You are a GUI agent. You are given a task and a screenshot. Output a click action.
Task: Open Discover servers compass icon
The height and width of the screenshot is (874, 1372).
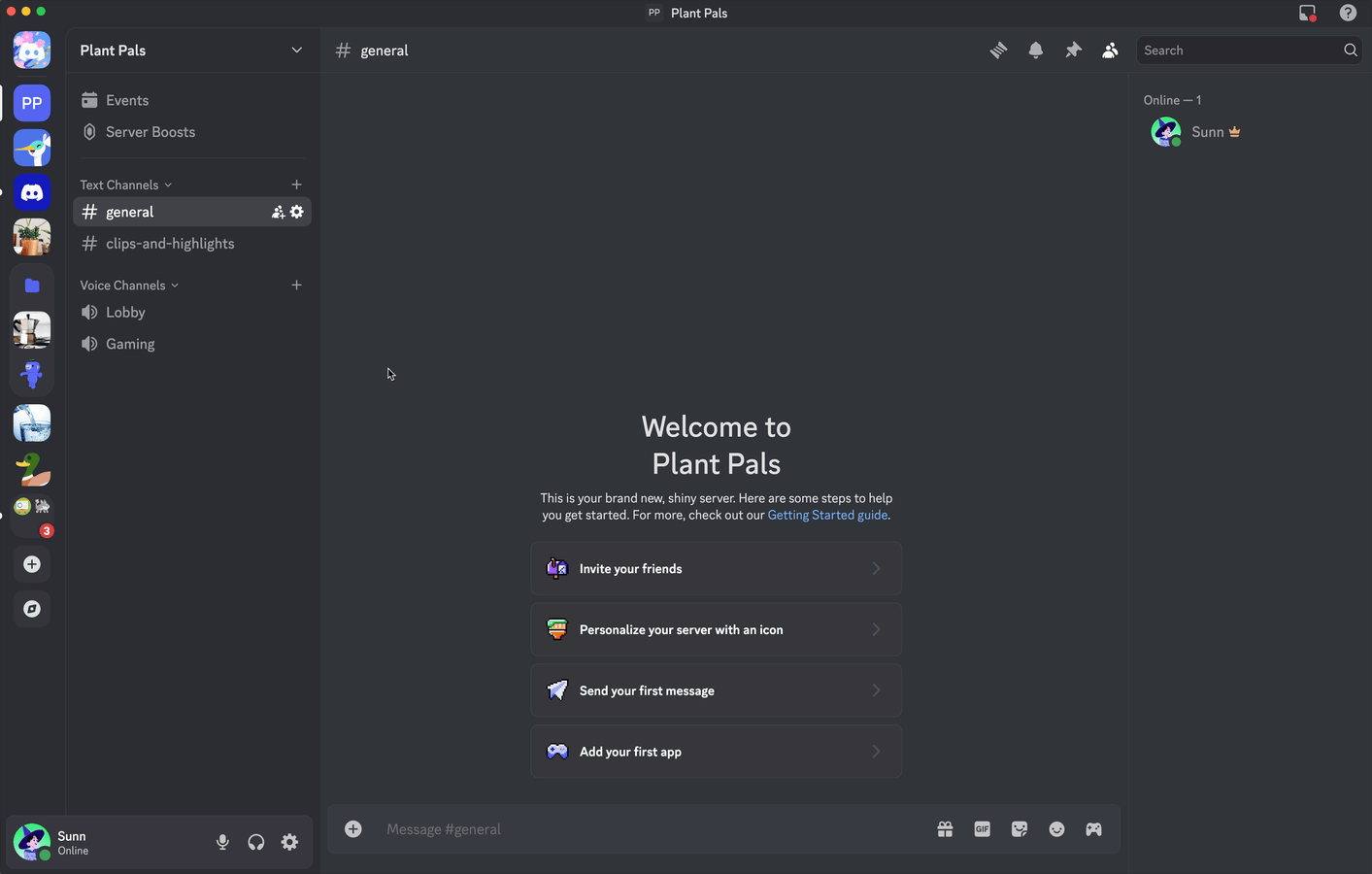32,609
